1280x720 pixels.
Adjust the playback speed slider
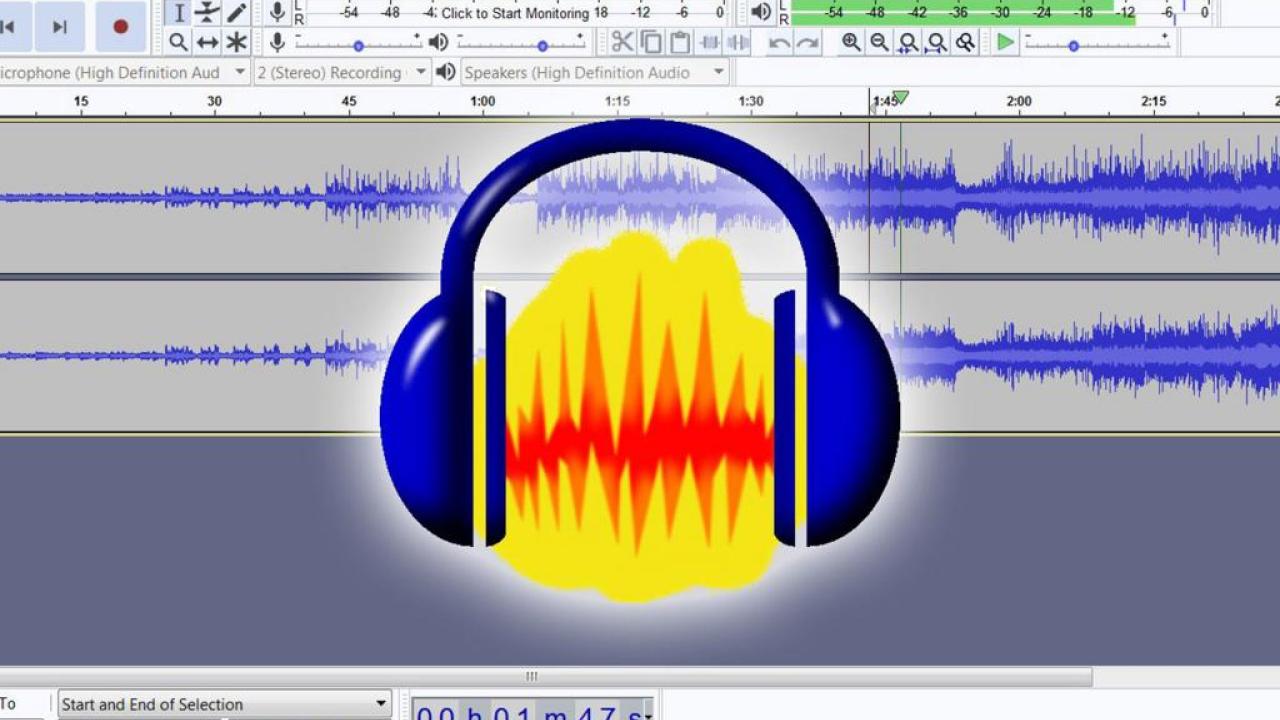tap(1097, 44)
